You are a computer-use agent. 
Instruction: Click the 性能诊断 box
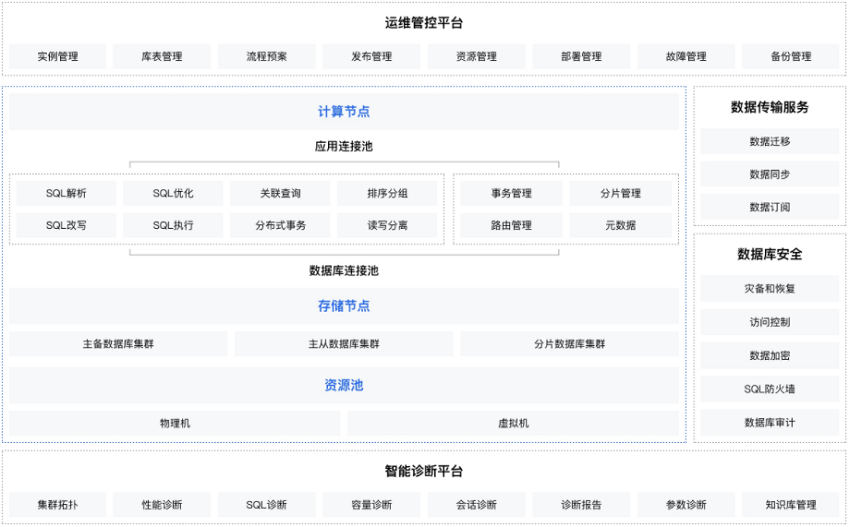[162, 505]
